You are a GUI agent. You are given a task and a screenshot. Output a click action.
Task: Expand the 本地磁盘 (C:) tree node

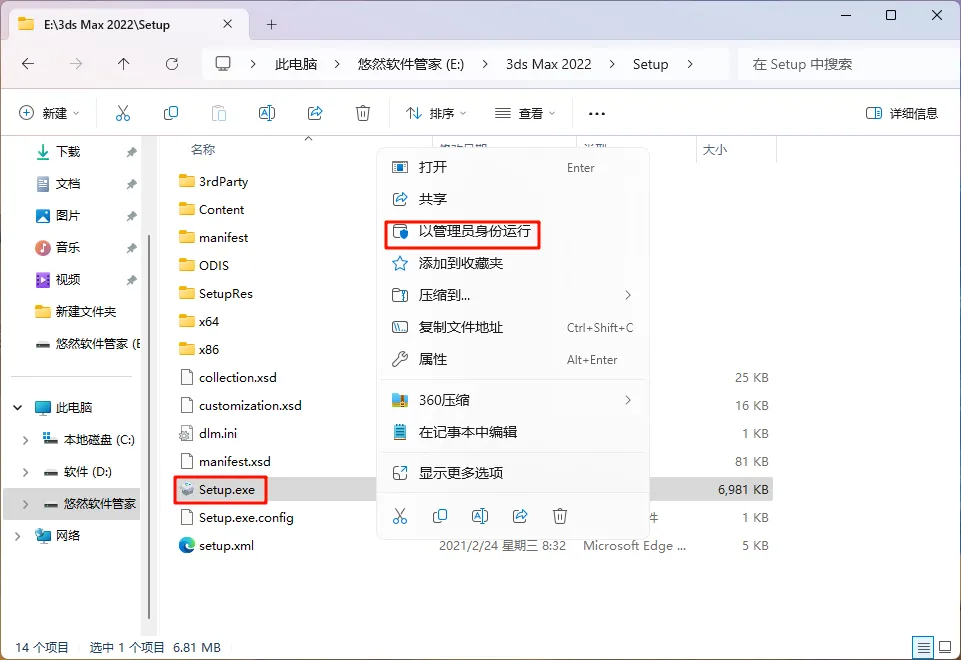[25, 440]
